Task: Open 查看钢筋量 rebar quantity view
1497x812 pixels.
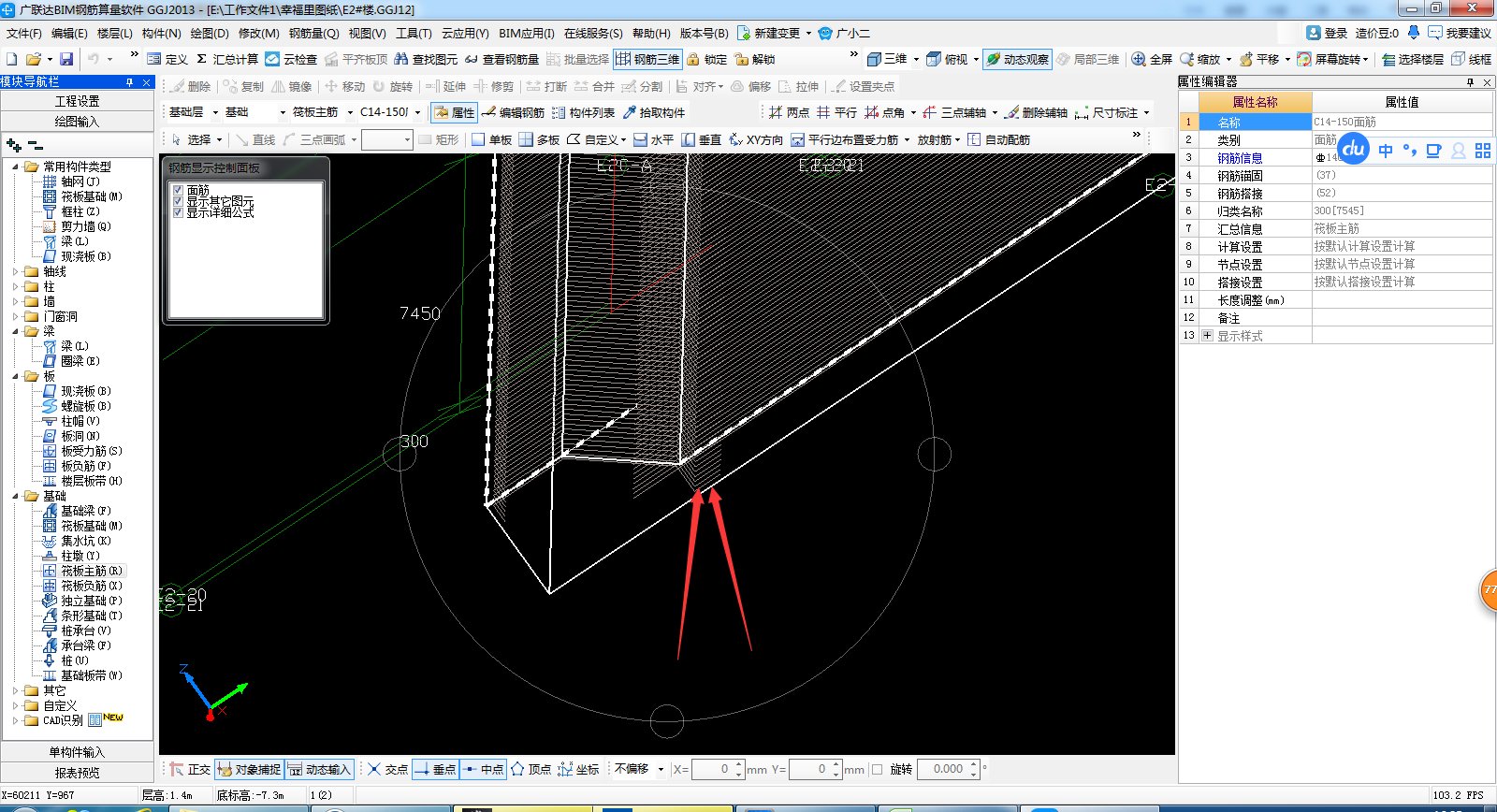Action: (x=501, y=59)
